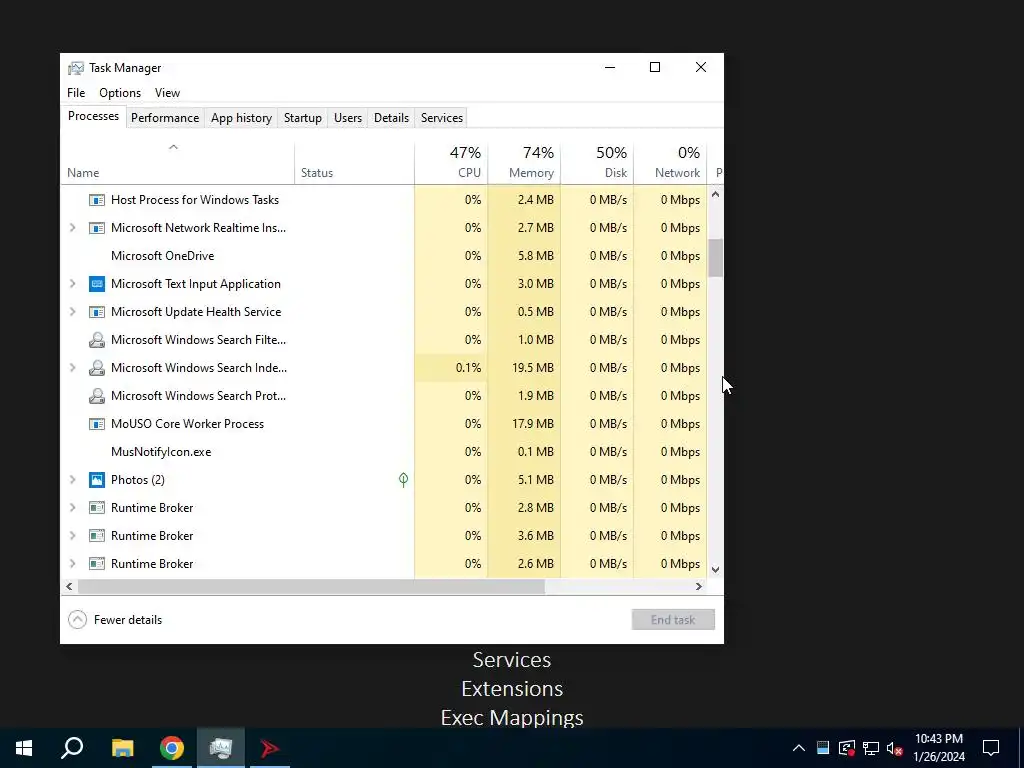Open the Windows Start menu
Screen dimensions: 1024x768
[24, 748]
